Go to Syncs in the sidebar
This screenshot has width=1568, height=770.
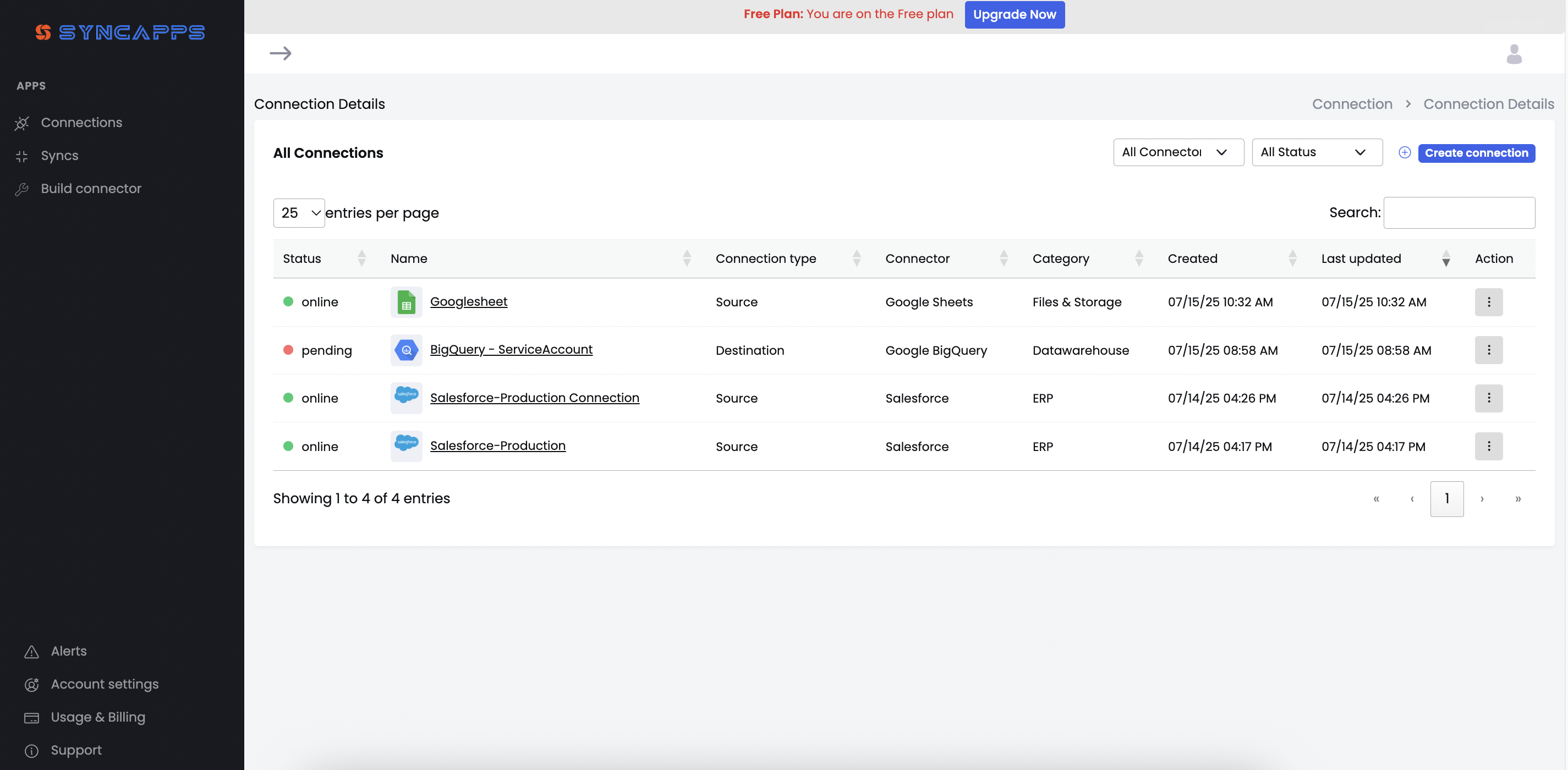[x=59, y=156]
